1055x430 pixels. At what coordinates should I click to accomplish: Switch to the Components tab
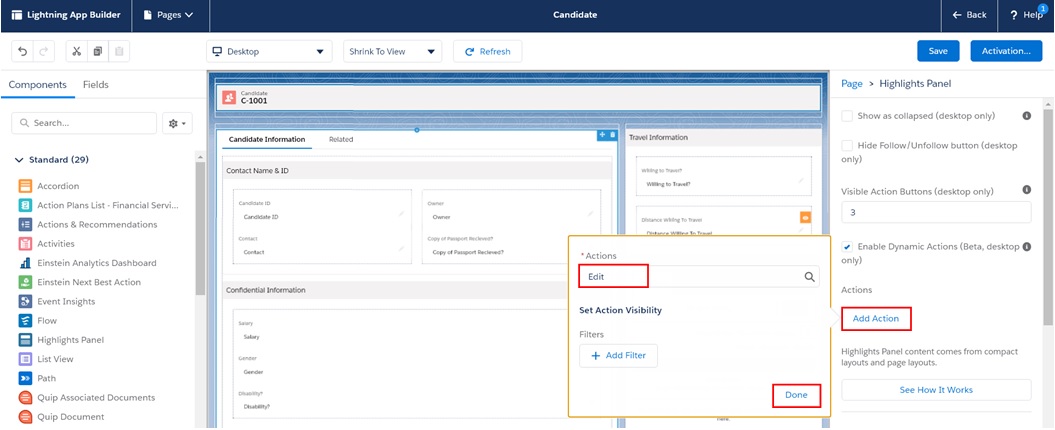tap(38, 85)
